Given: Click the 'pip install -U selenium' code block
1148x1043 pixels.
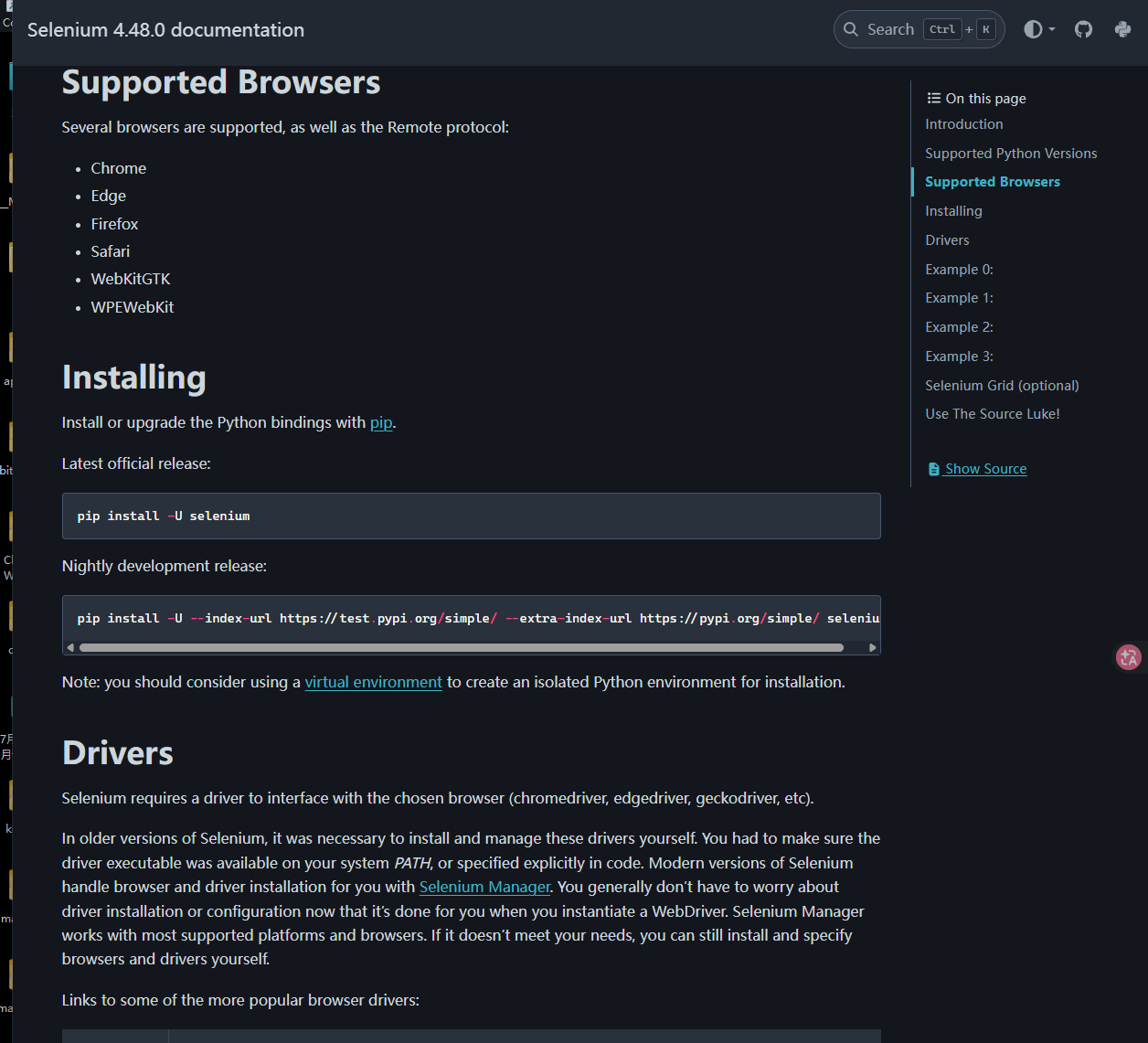Looking at the screenshot, I should (x=471, y=516).
